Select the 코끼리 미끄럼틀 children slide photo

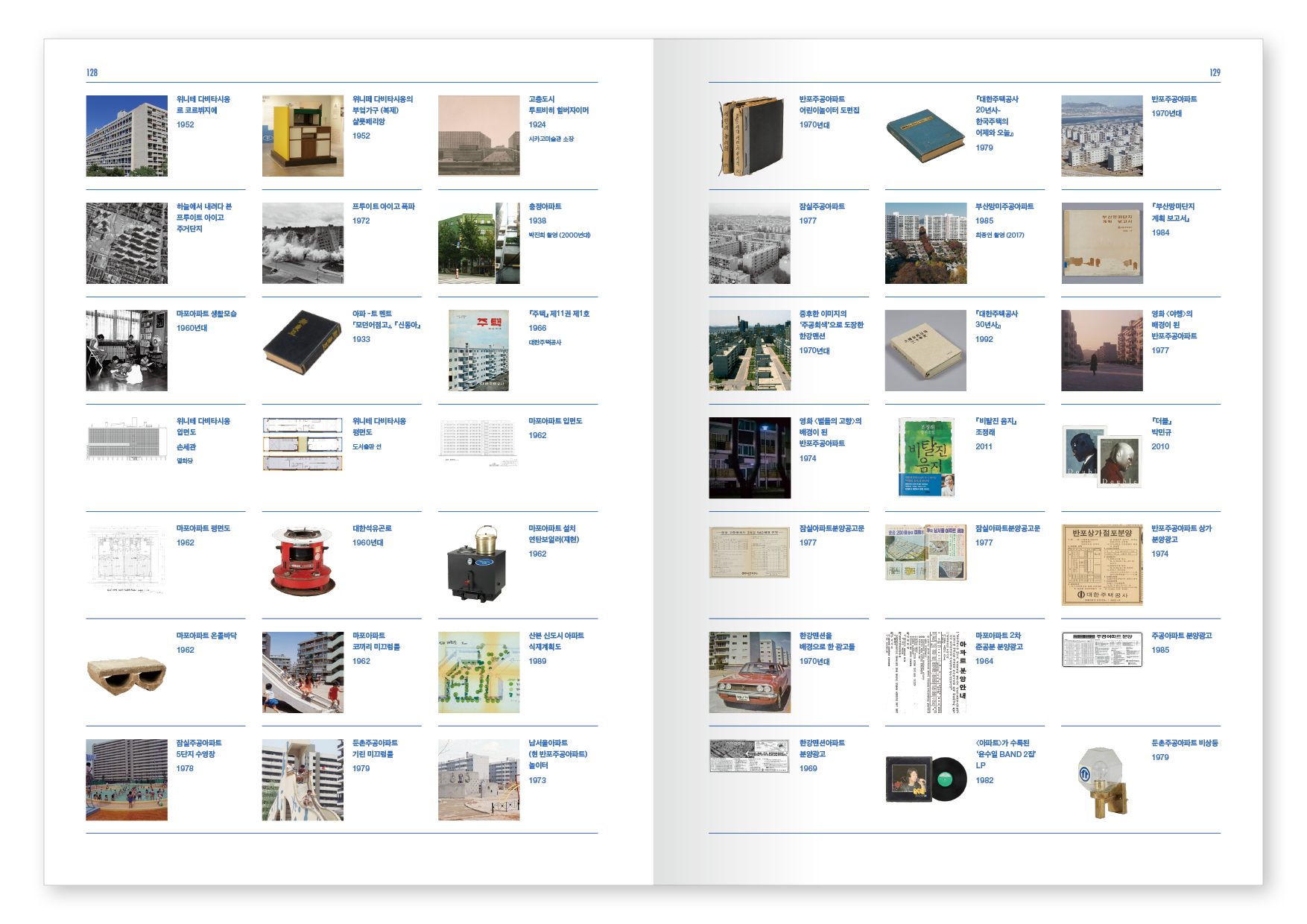303,672
